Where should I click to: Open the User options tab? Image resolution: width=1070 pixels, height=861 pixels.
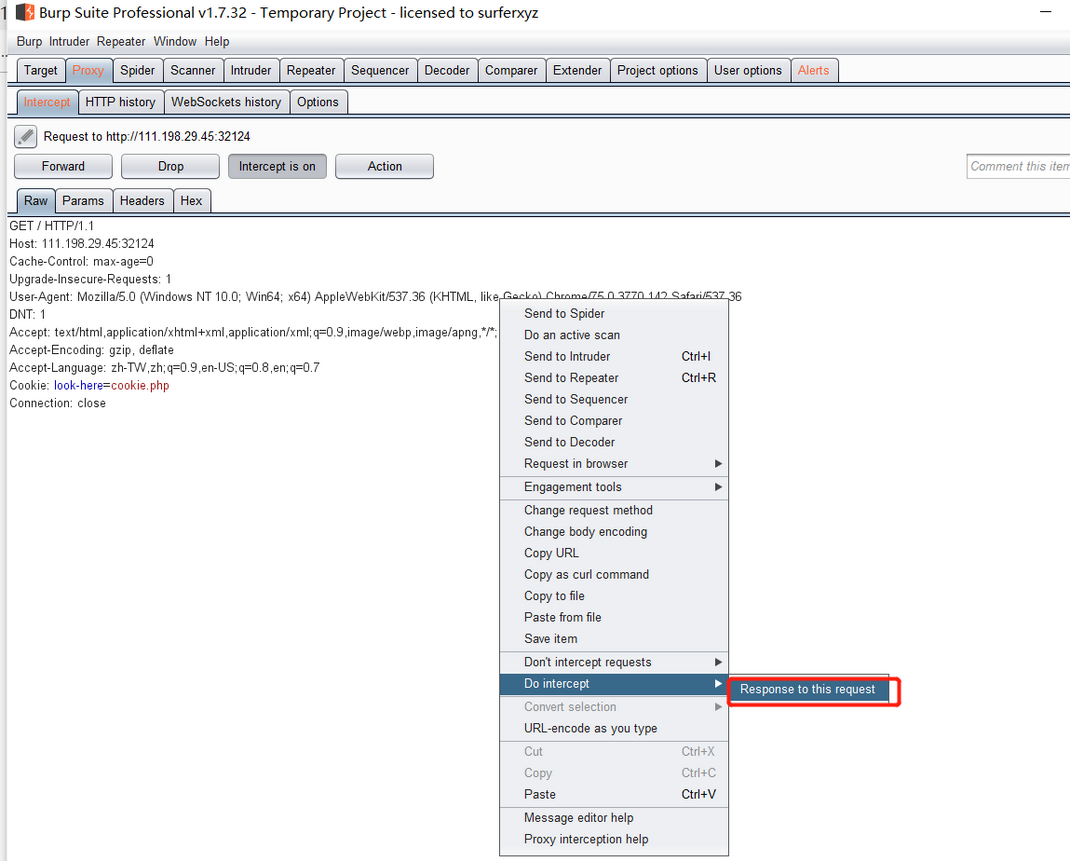click(x=748, y=70)
